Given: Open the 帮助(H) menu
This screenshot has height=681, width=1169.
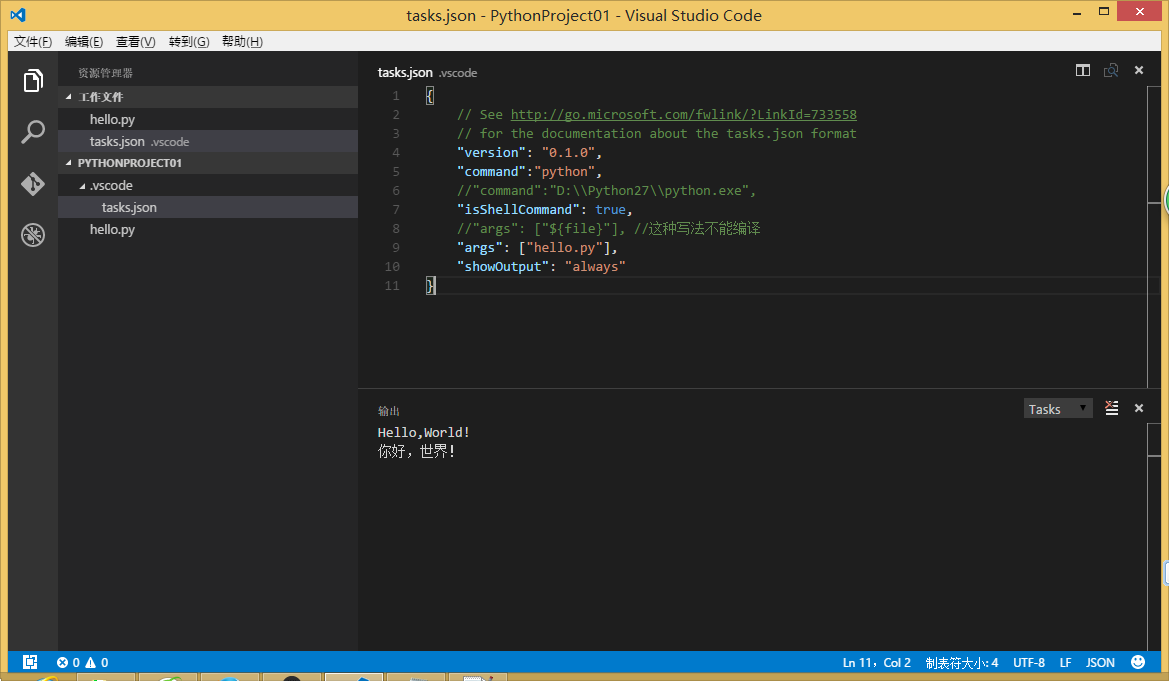Looking at the screenshot, I should 242,42.
